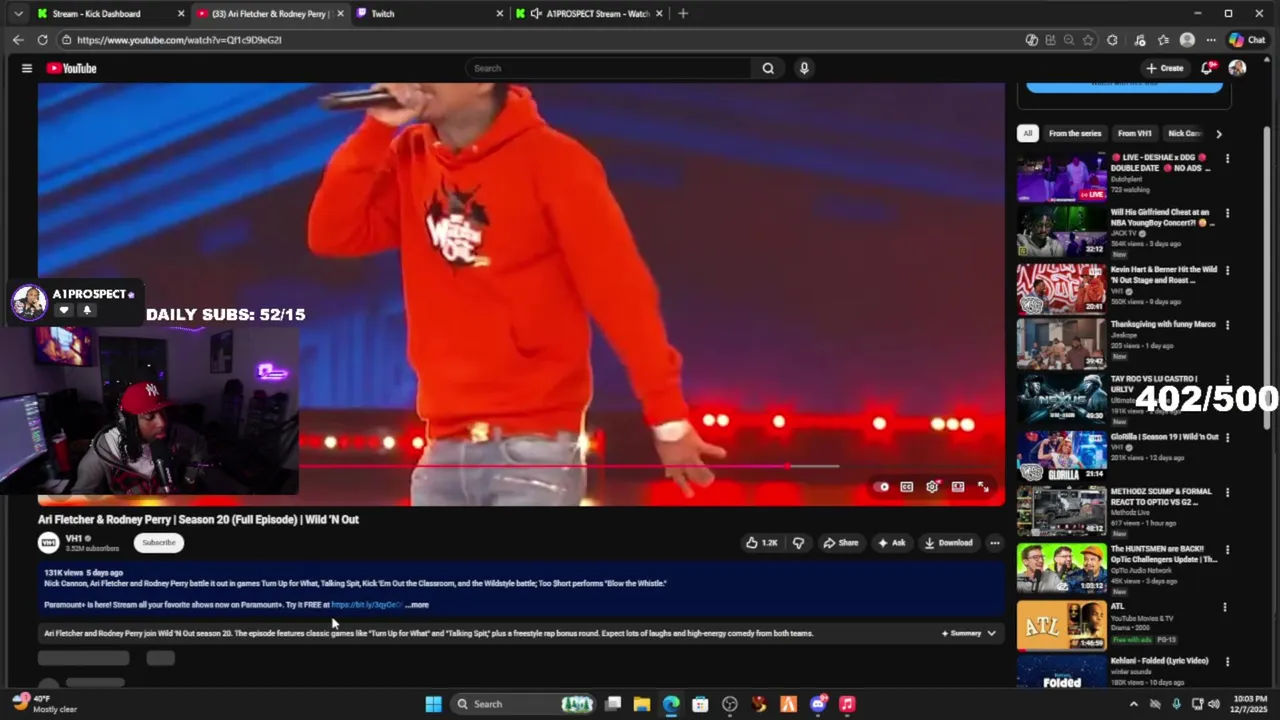Screen dimensions: 1280x720
Task: Open the Create menu button
Action: (x=1165, y=68)
